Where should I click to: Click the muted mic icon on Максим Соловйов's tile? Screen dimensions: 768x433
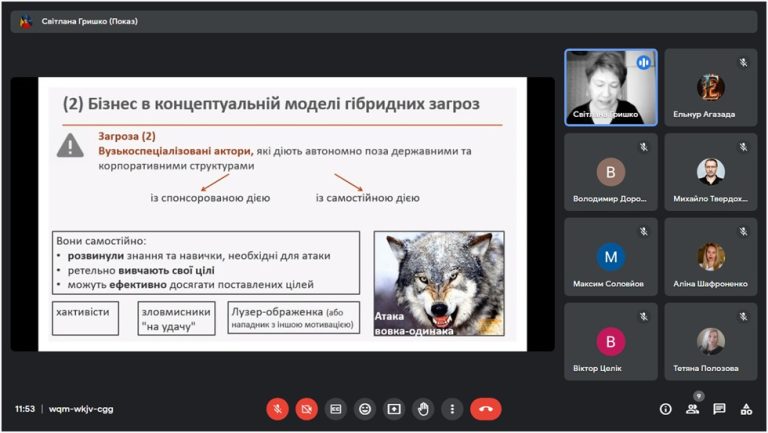click(644, 231)
